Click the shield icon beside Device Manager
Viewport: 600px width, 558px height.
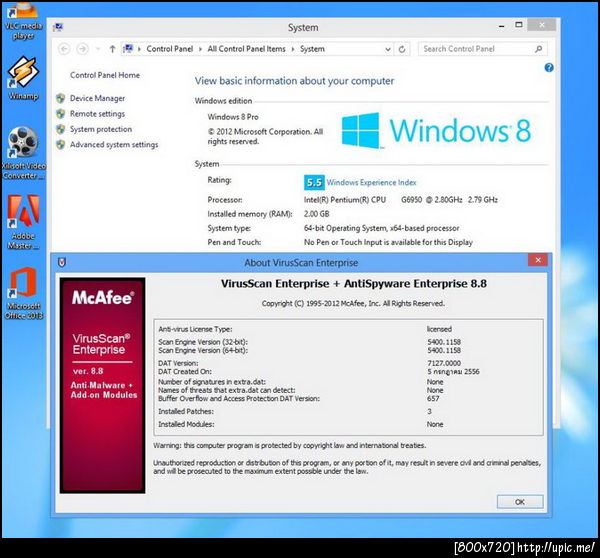click(60, 98)
